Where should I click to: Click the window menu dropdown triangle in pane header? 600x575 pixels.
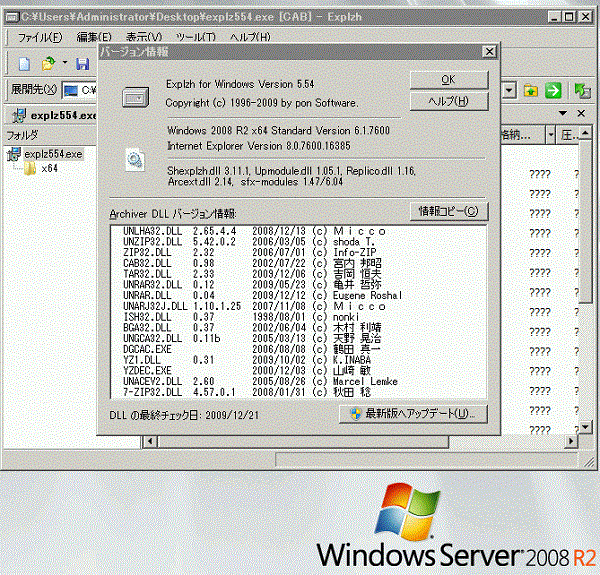click(x=562, y=113)
